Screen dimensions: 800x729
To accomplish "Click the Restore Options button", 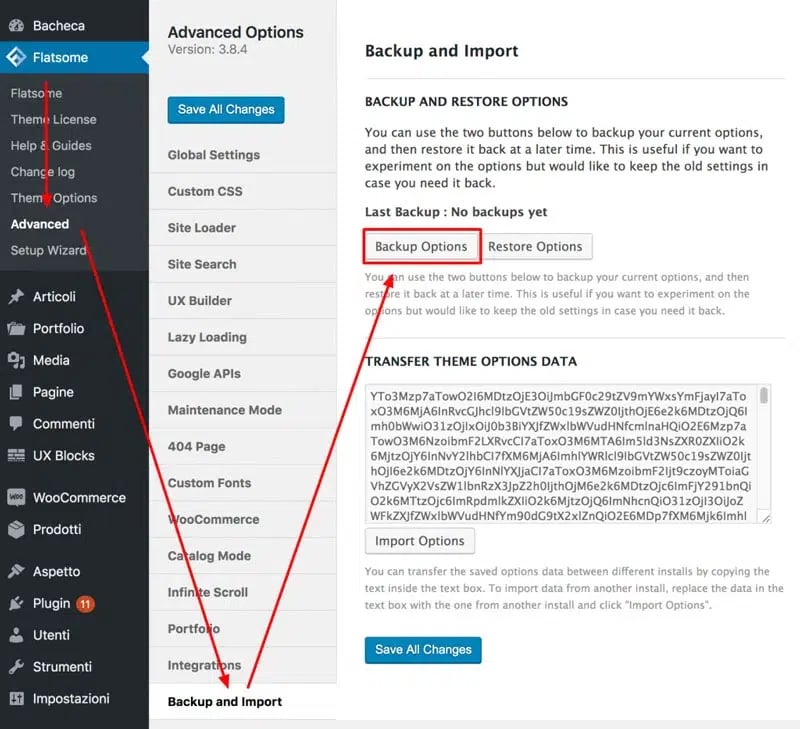I will (535, 247).
